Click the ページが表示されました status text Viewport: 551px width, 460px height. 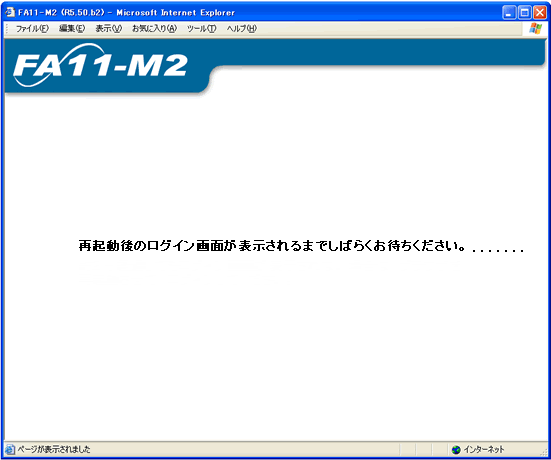[54, 449]
